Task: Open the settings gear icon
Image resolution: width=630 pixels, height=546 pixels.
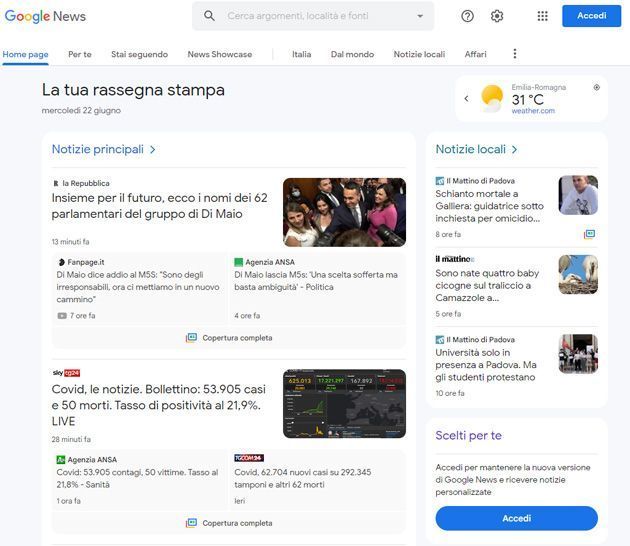Action: 497,16
